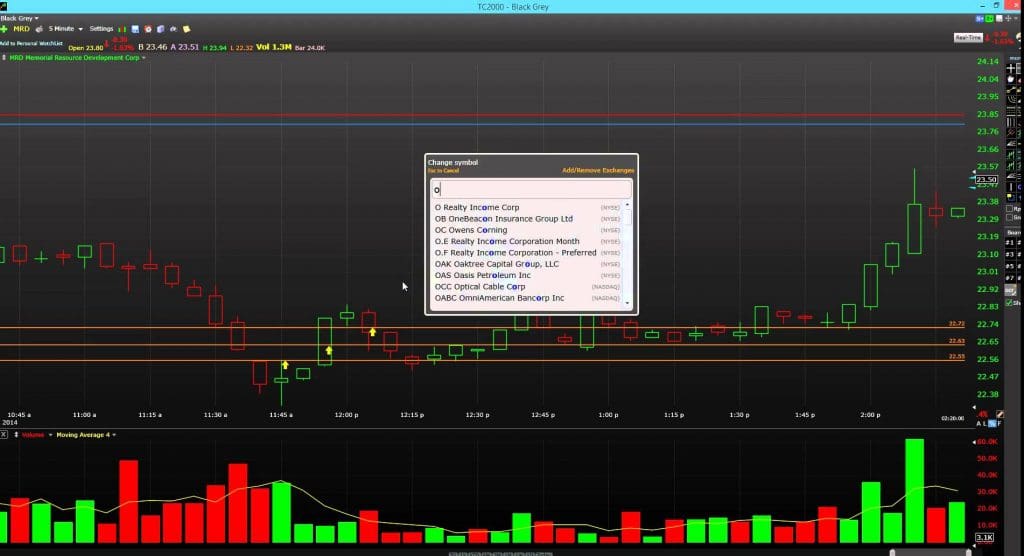Image resolution: width=1024 pixels, height=556 pixels.
Task: Select OCC Optical Cable Corp
Action: (x=527, y=287)
